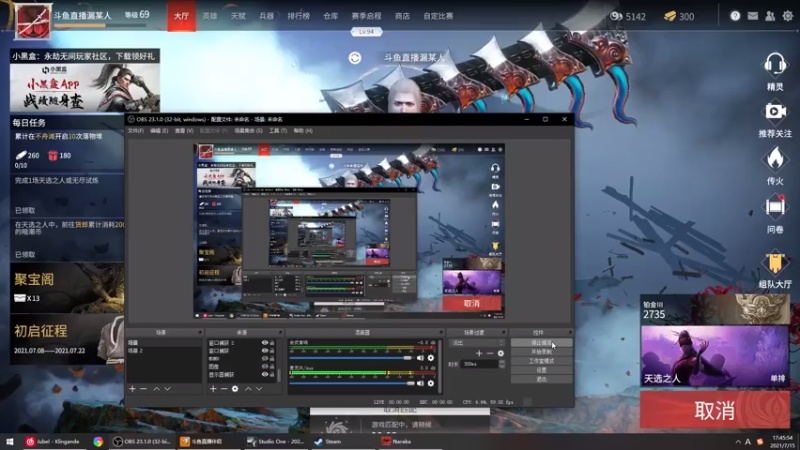Open the OBS 文件(F) menu
This screenshot has width=800, height=450.
tap(136, 131)
